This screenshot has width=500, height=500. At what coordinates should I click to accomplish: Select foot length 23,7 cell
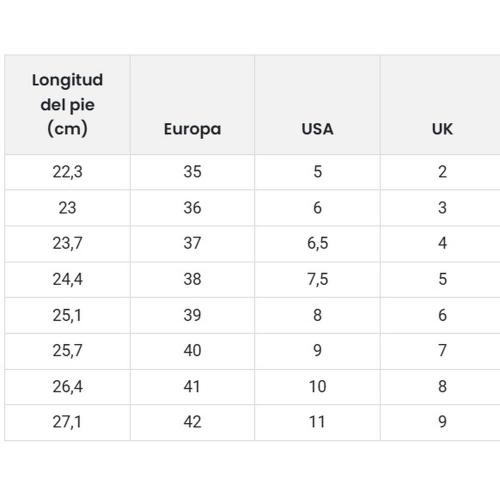tap(67, 243)
